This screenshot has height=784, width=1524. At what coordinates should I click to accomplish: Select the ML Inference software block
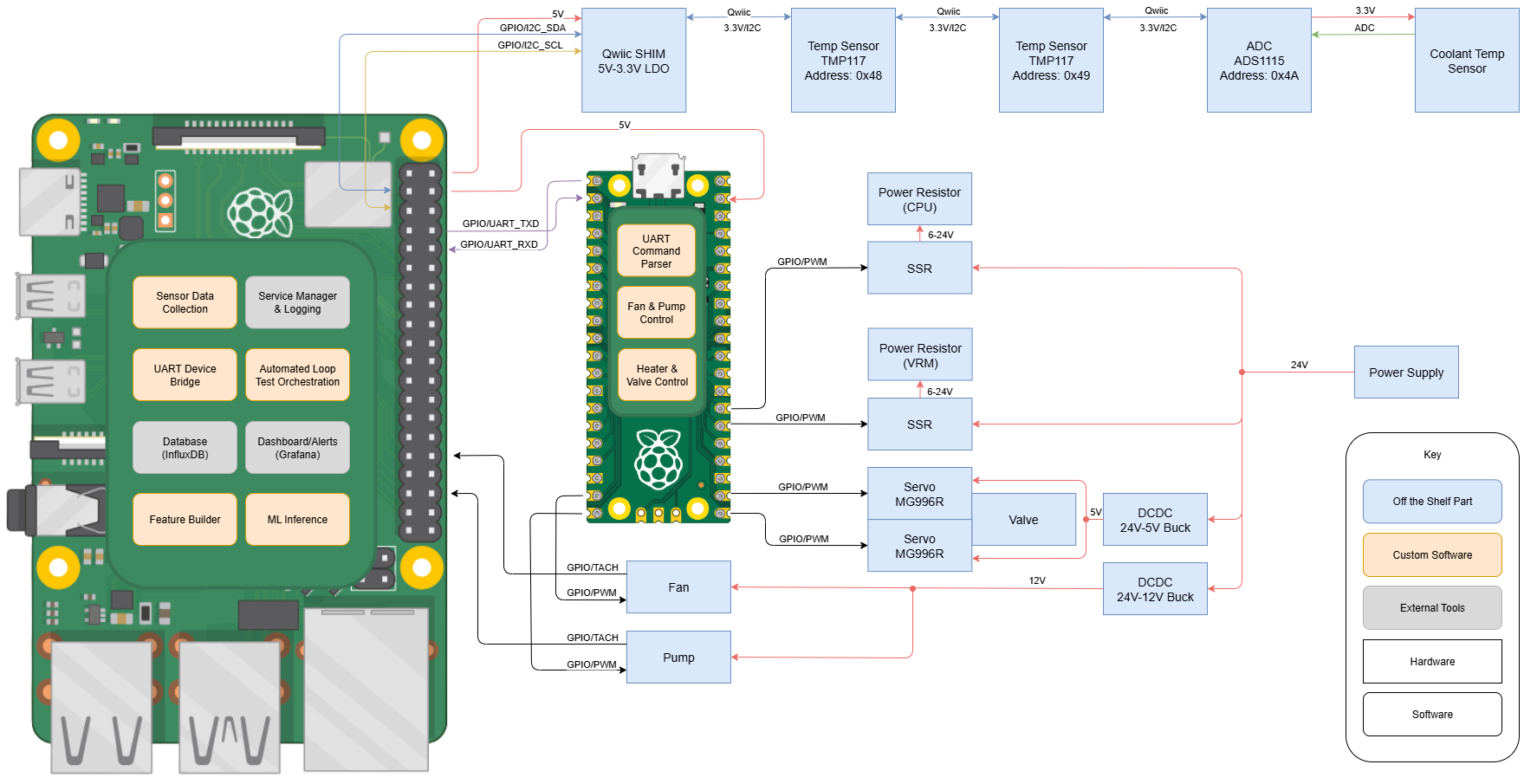[x=297, y=520]
